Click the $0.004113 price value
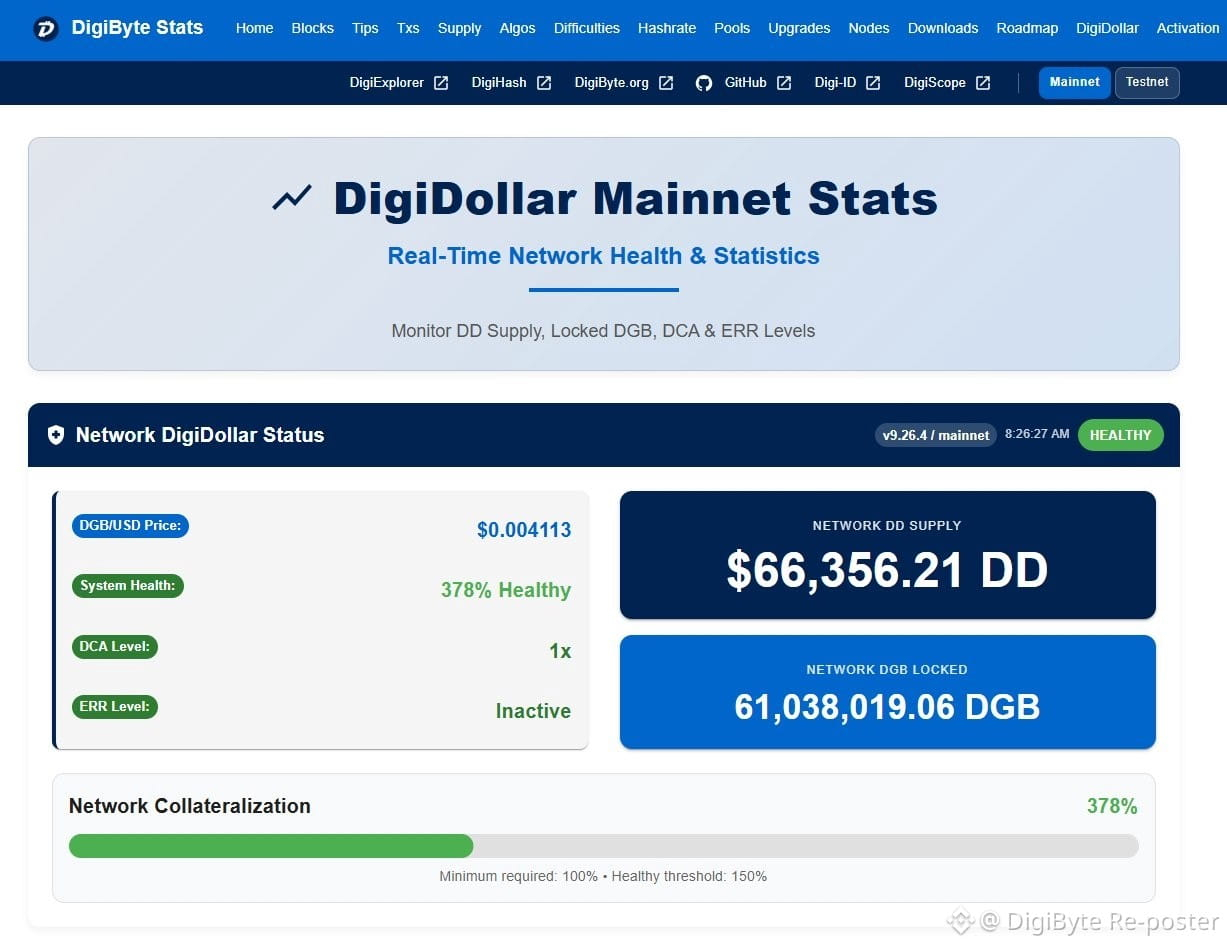Screen dimensions: 1227x946 tap(524, 530)
